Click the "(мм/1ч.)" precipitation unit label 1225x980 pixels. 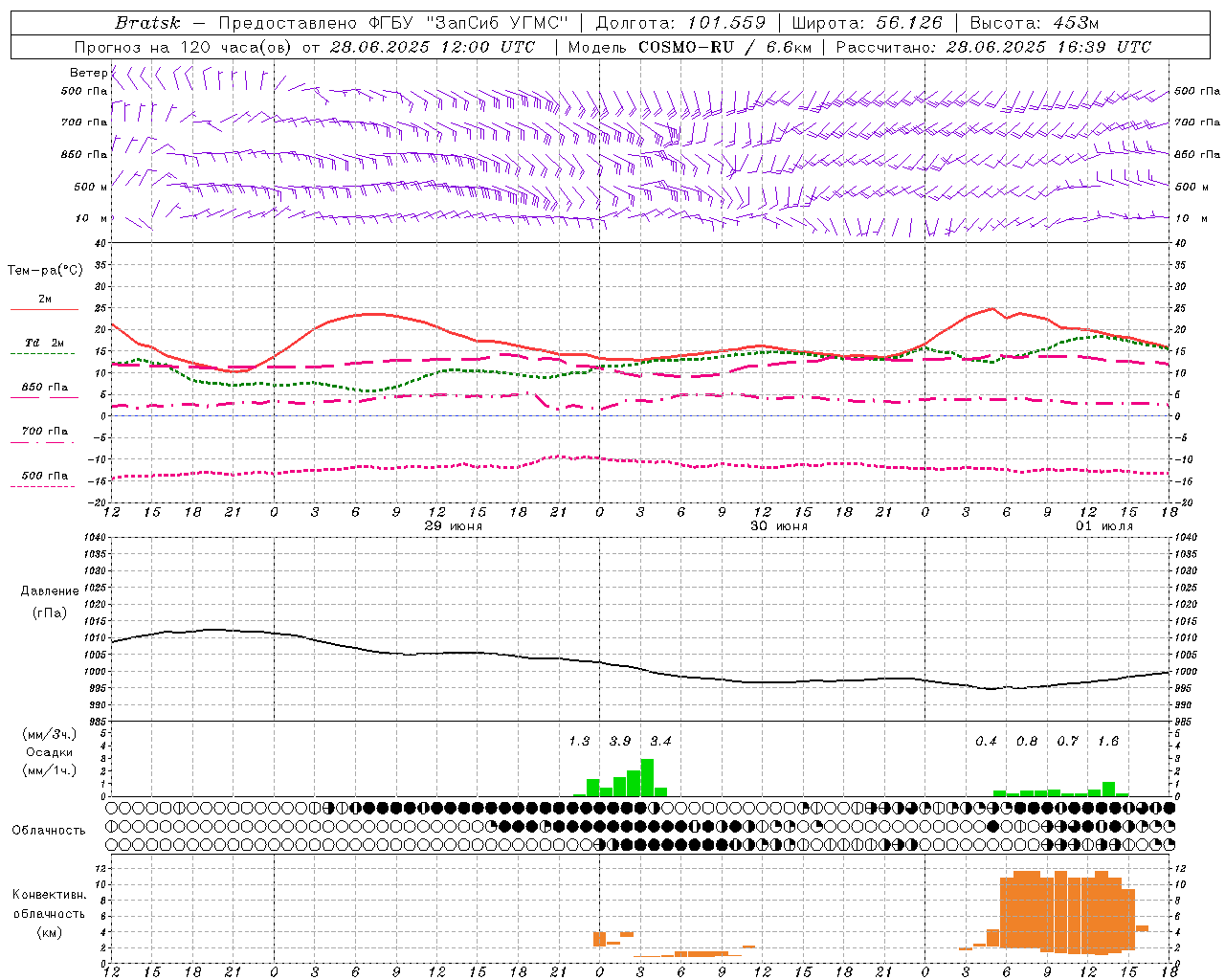click(49, 770)
